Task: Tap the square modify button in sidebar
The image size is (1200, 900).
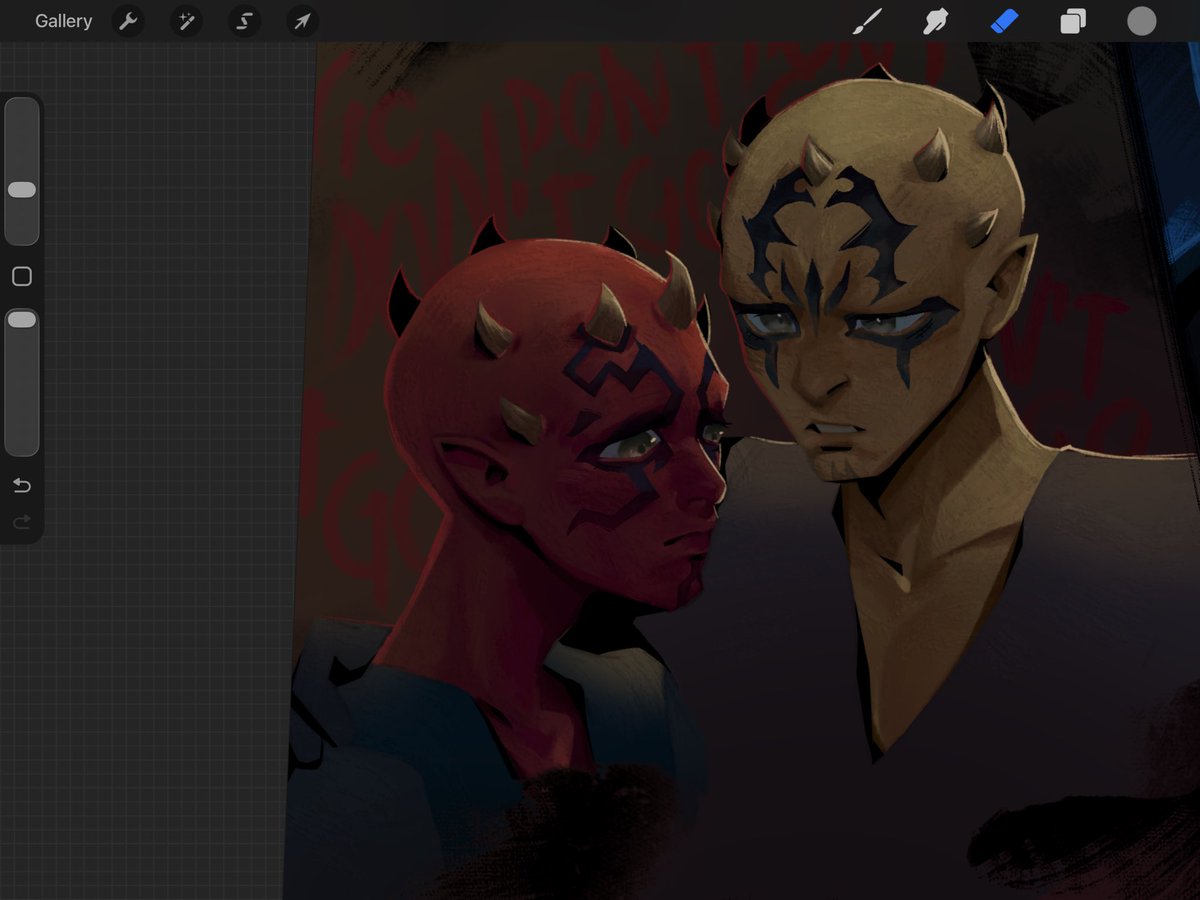Action: point(22,277)
